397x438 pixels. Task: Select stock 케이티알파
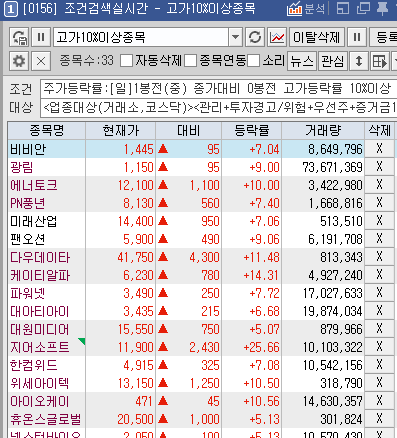point(40,275)
